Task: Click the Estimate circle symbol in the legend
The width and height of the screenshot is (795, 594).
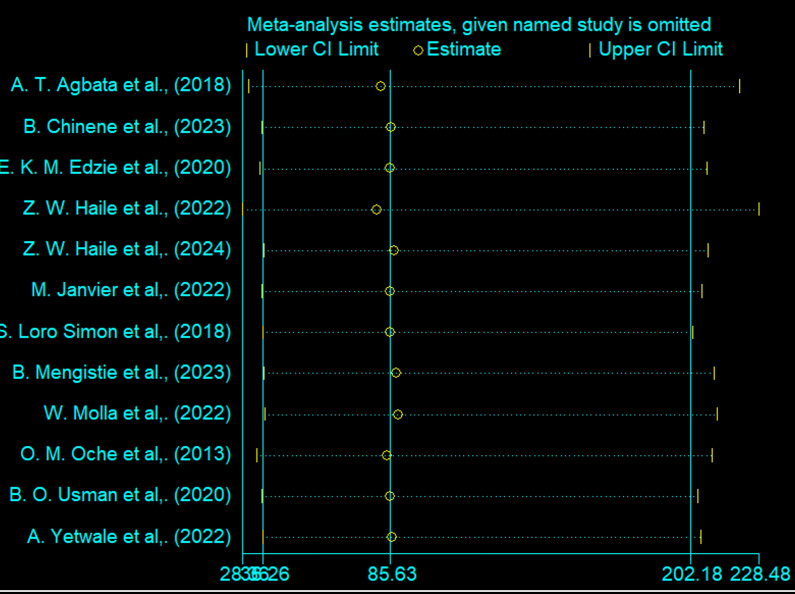Action: point(418,49)
